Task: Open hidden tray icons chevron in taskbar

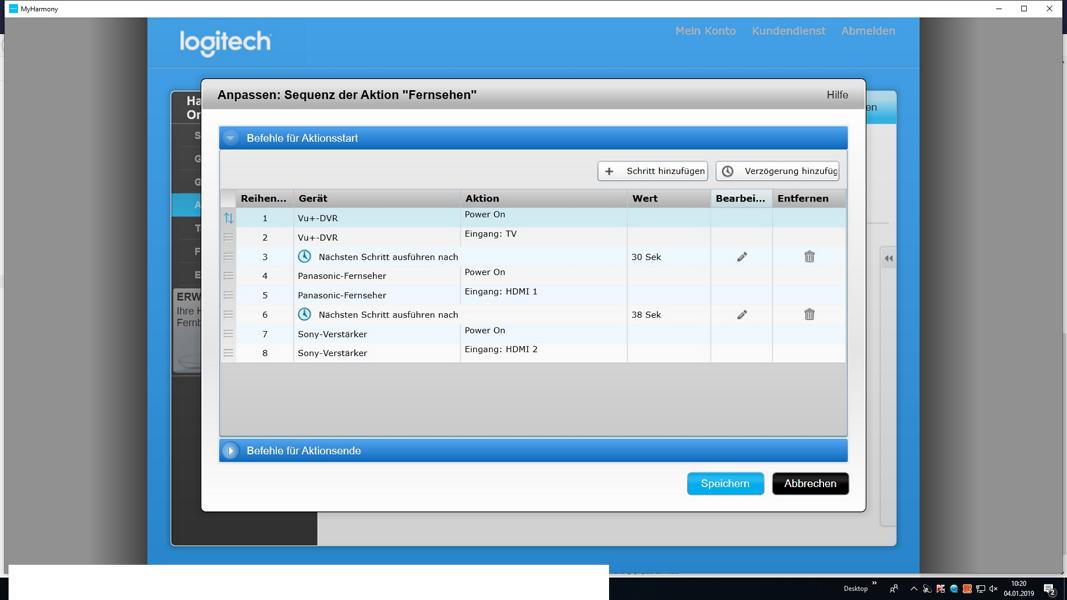Action: click(913, 589)
